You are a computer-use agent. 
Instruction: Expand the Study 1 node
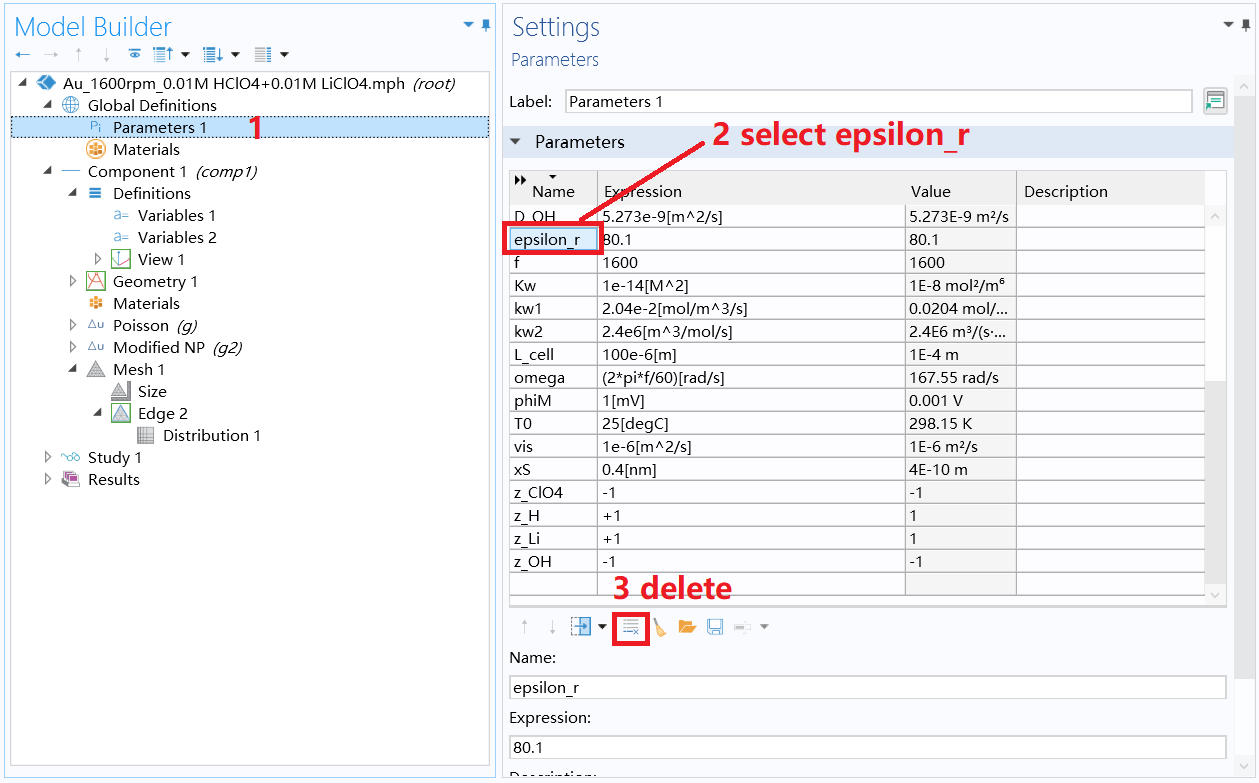tap(48, 457)
